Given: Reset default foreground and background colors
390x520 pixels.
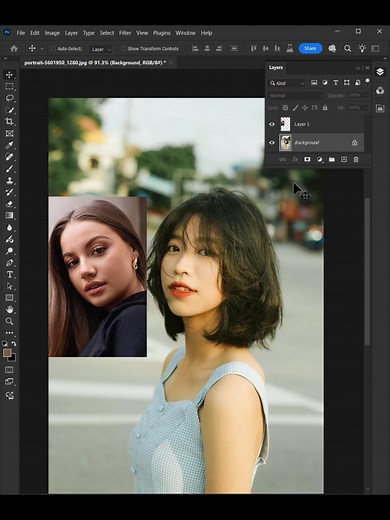Looking at the screenshot, I should coord(5,343).
